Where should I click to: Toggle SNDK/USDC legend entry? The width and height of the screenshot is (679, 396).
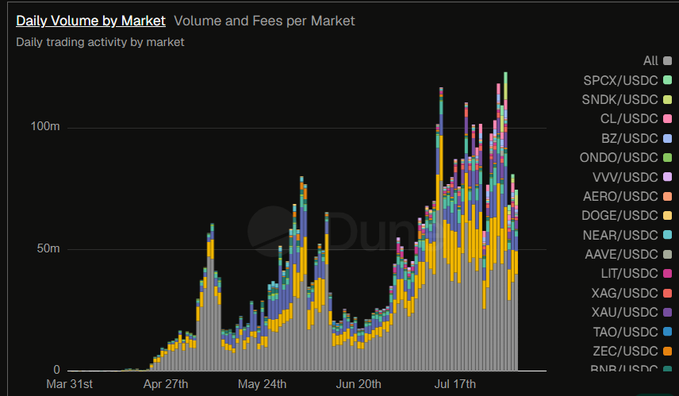point(627,100)
